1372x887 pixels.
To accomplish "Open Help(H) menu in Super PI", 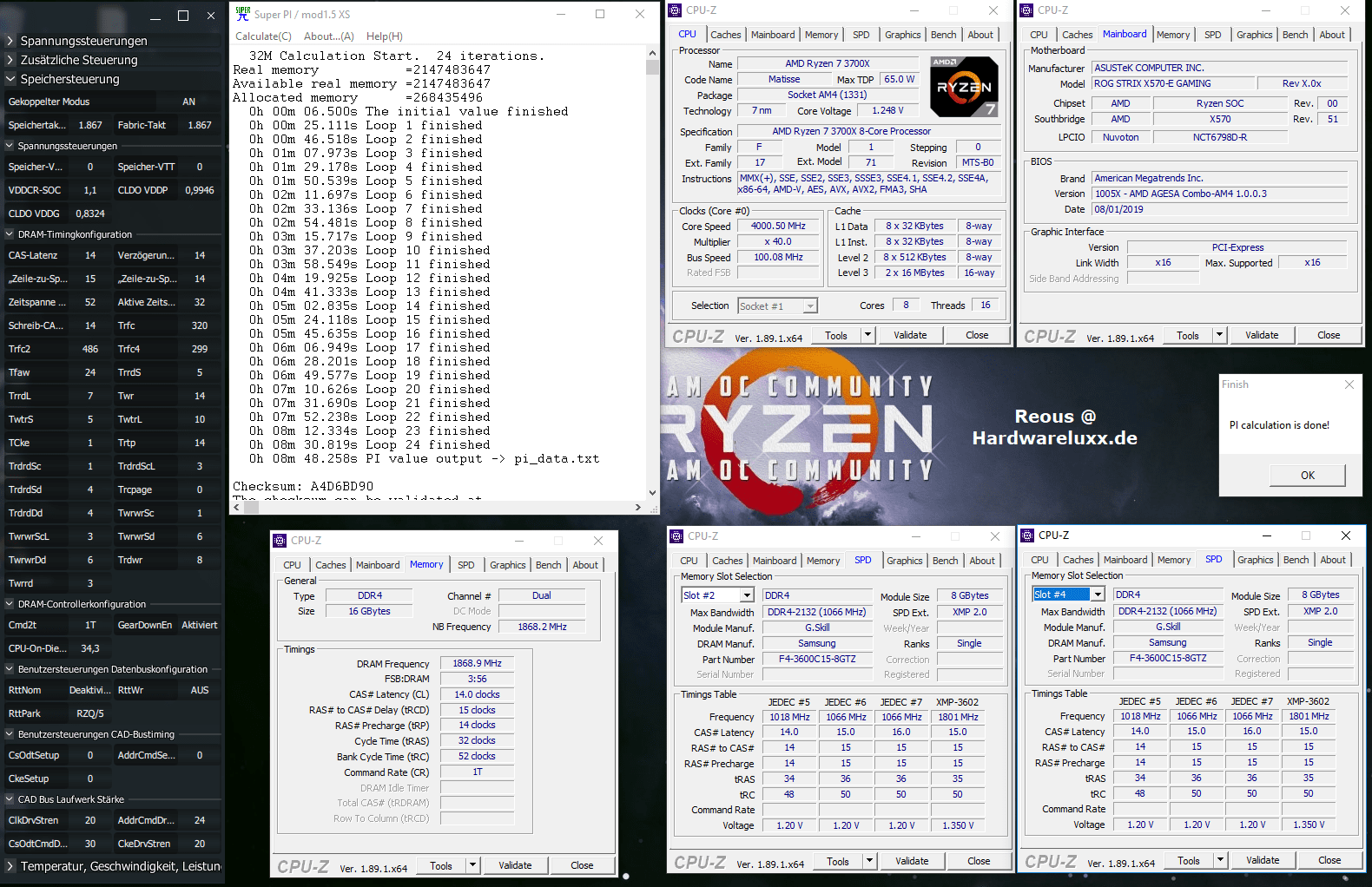I will 385,36.
